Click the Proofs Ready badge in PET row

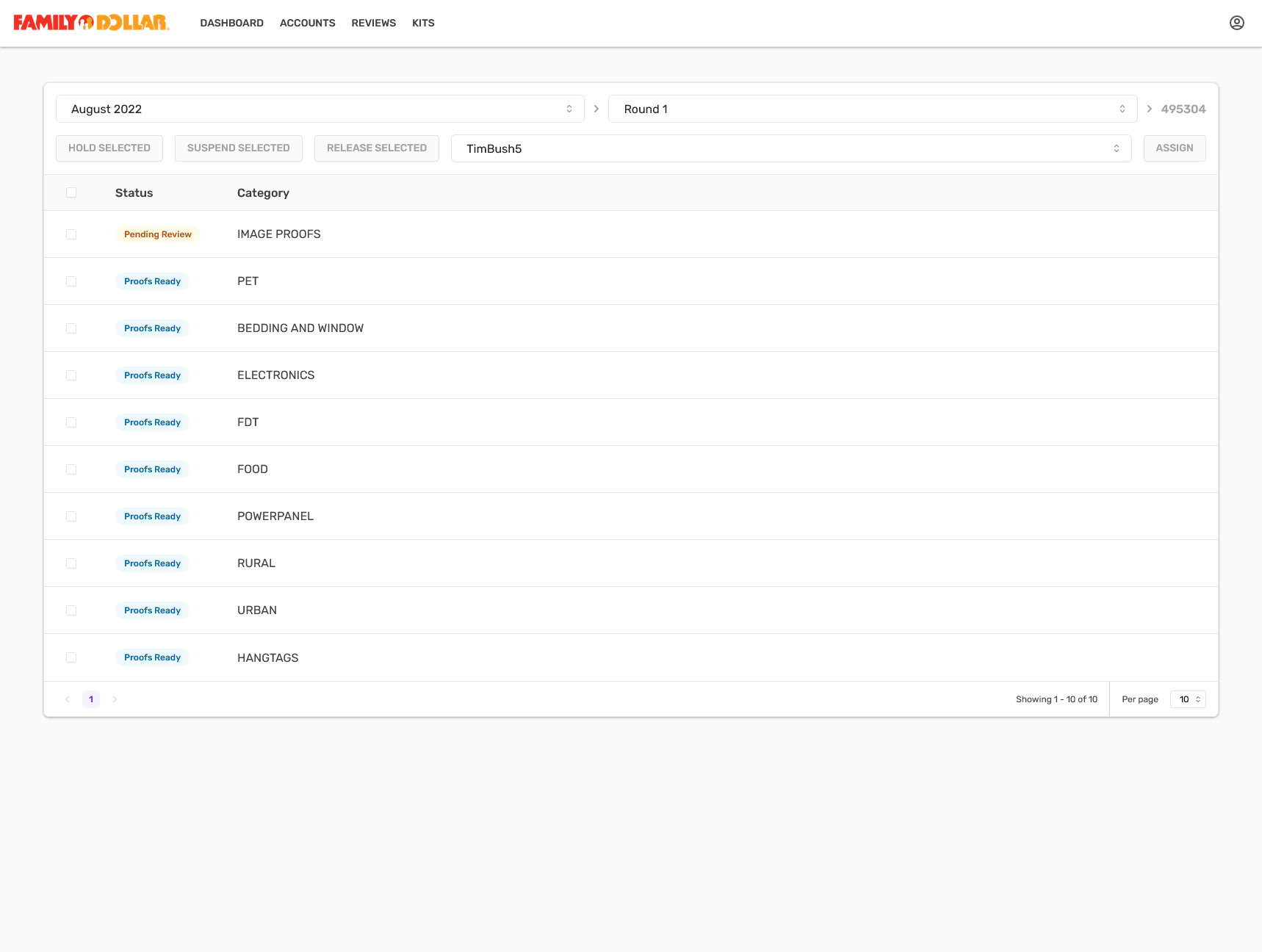(152, 281)
